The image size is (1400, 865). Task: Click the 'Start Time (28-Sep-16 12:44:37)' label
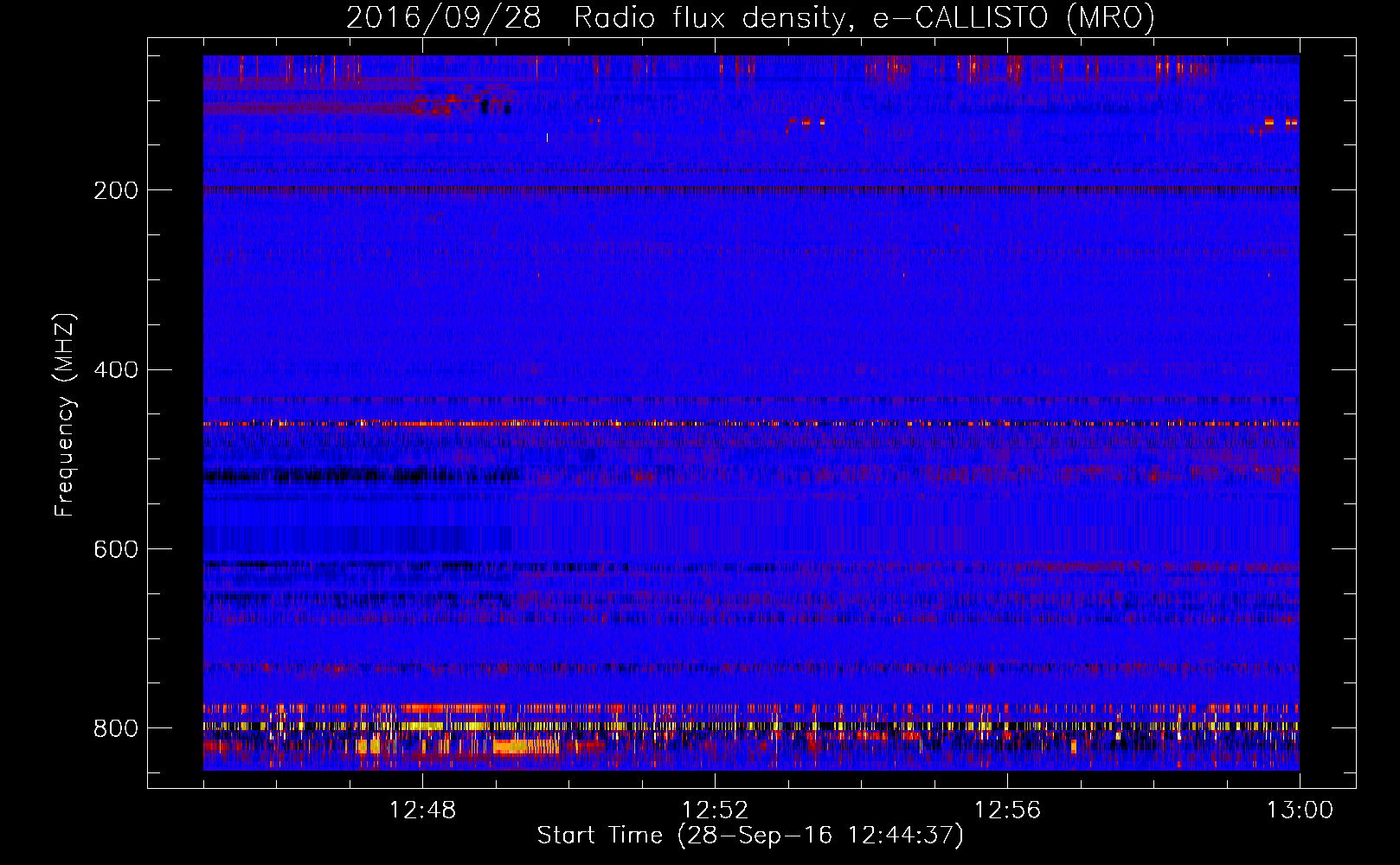pos(750,836)
